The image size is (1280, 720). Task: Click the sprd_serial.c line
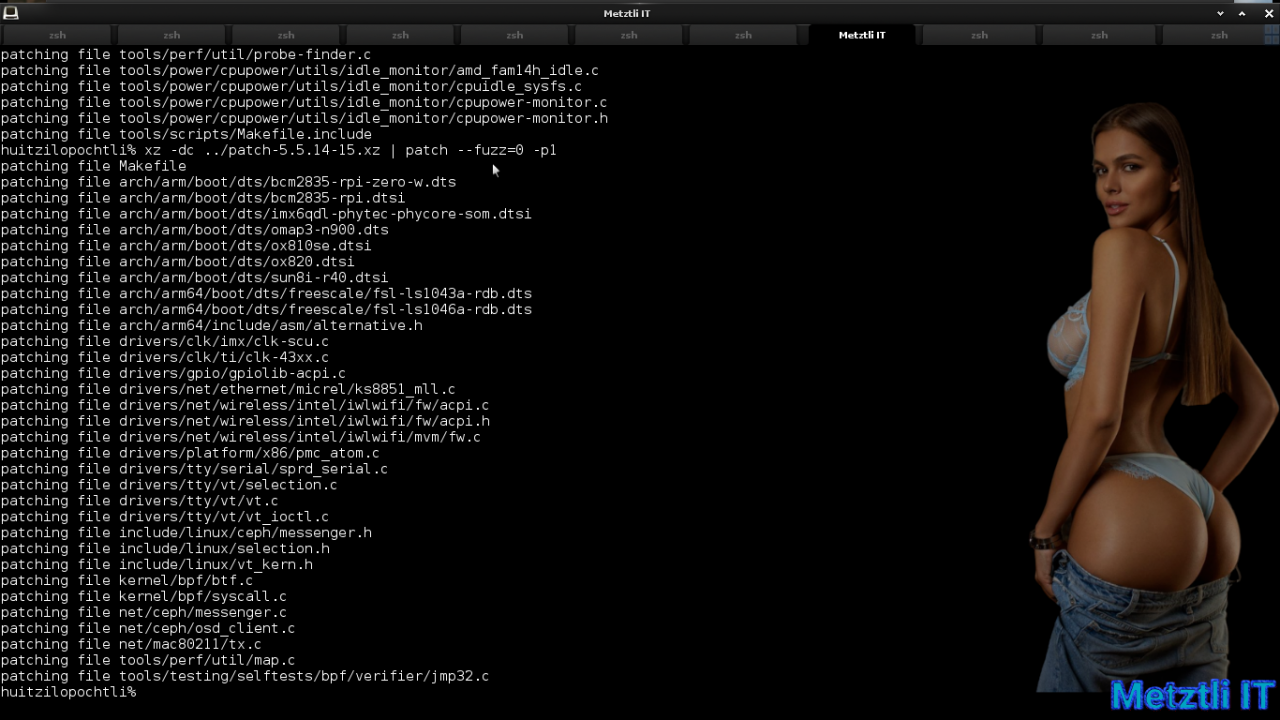[194, 469]
